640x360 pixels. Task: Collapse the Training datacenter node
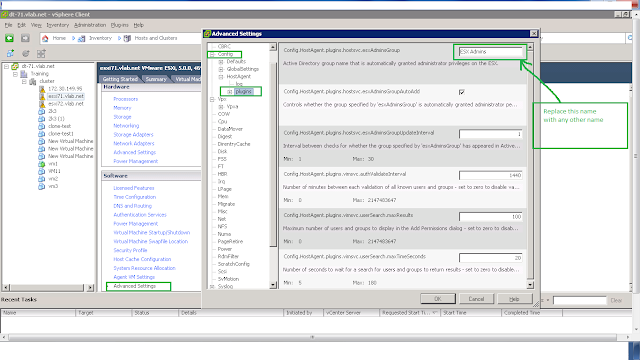click(15, 74)
